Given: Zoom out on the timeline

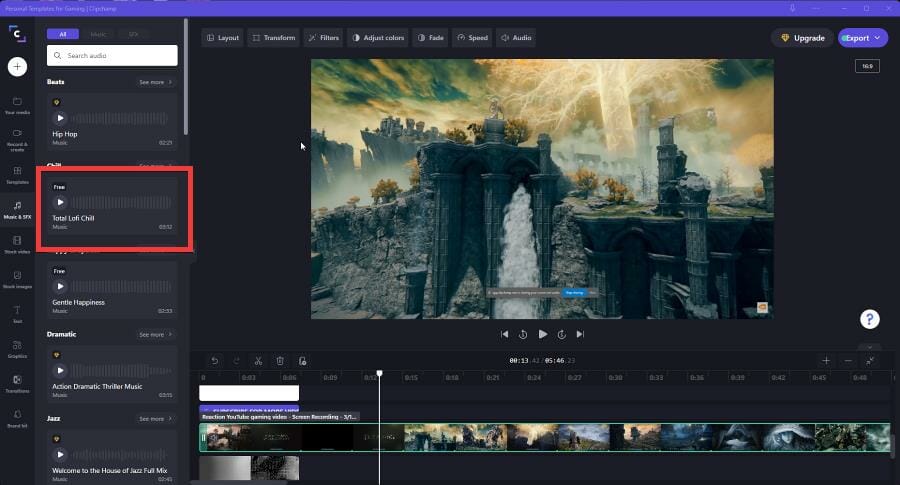Looking at the screenshot, I should 848,360.
